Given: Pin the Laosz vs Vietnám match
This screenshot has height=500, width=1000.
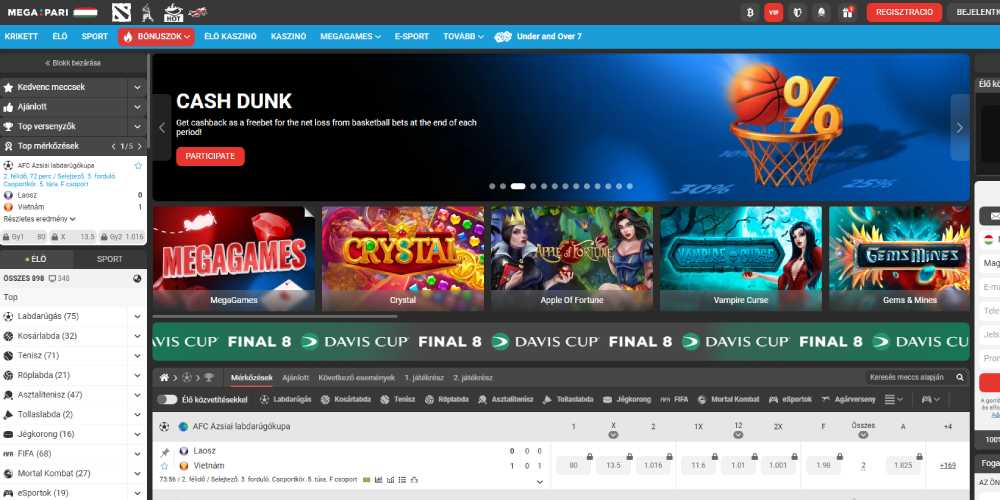Looking at the screenshot, I should click(x=164, y=451).
